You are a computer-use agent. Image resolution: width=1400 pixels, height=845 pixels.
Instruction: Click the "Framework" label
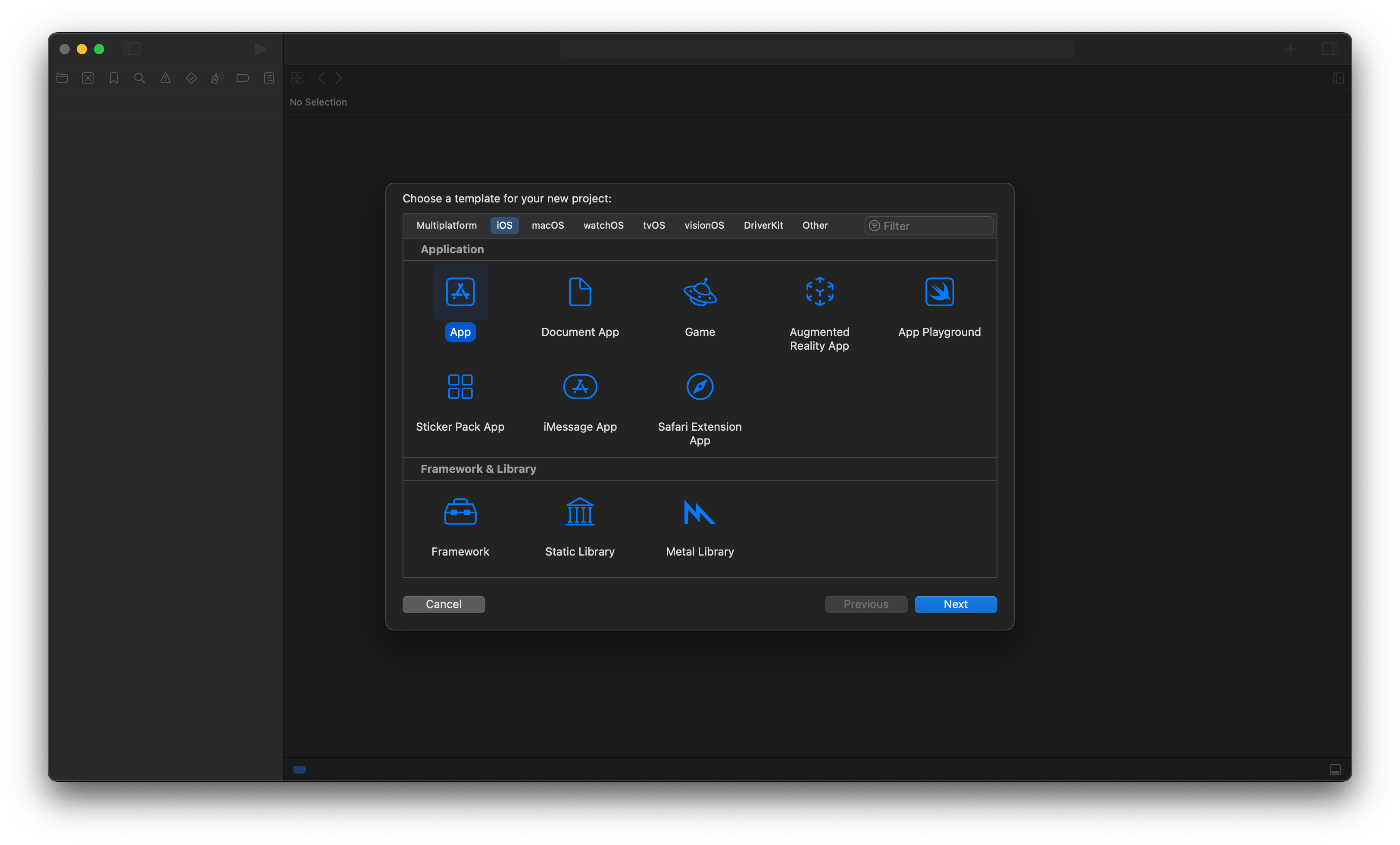click(x=460, y=552)
